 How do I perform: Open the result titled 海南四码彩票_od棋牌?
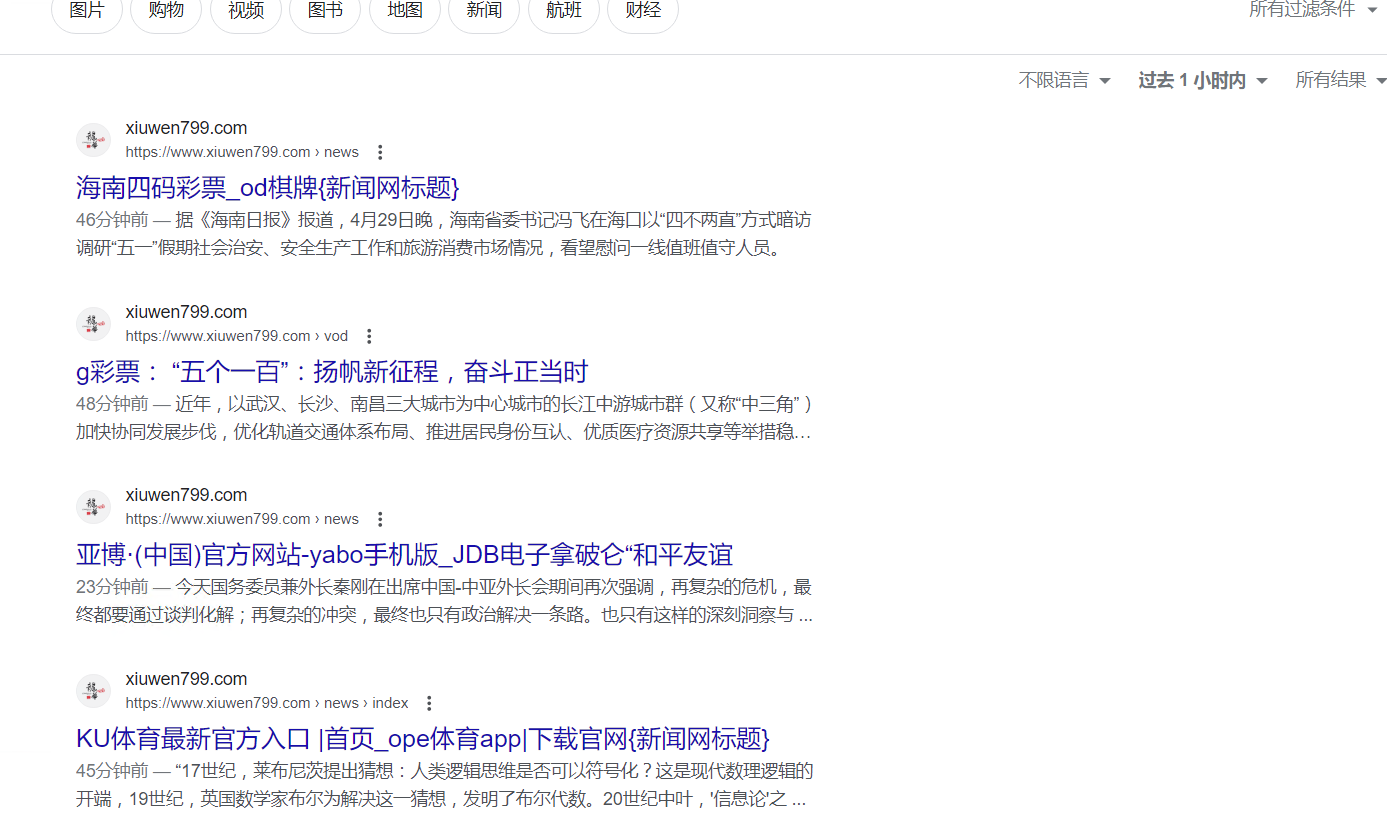click(x=268, y=188)
